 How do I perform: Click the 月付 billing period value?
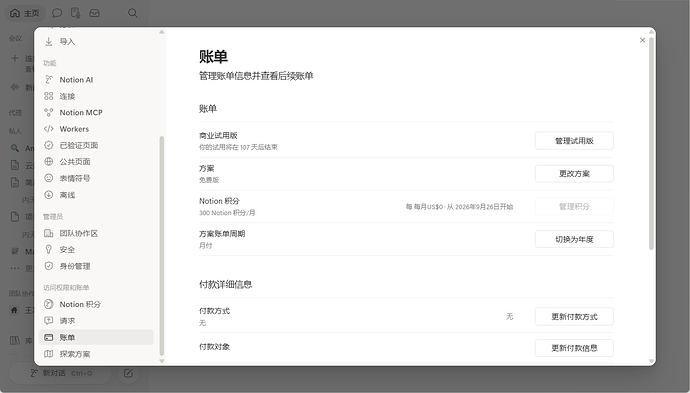point(206,245)
